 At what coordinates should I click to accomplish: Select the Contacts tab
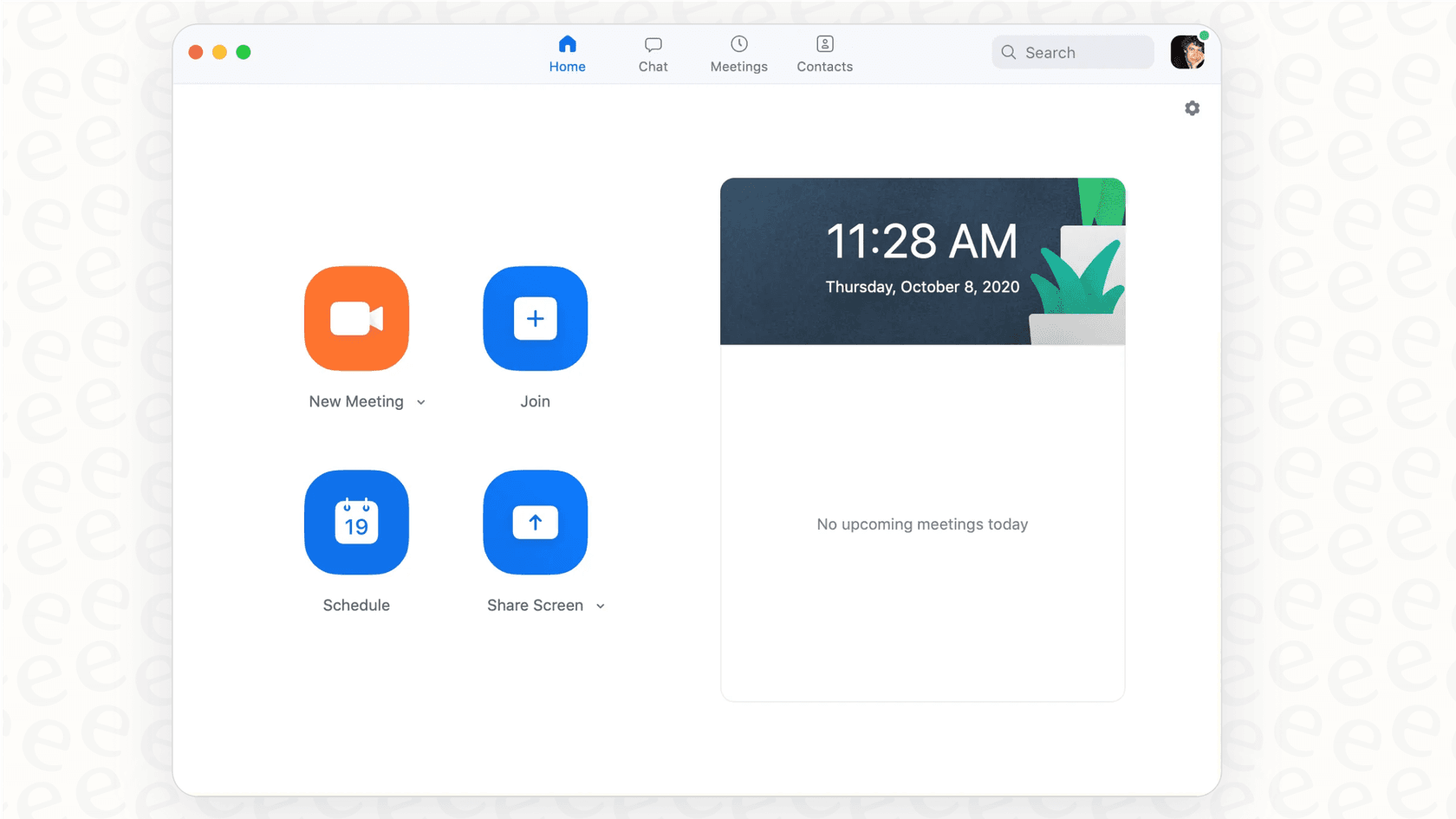pyautogui.click(x=824, y=54)
